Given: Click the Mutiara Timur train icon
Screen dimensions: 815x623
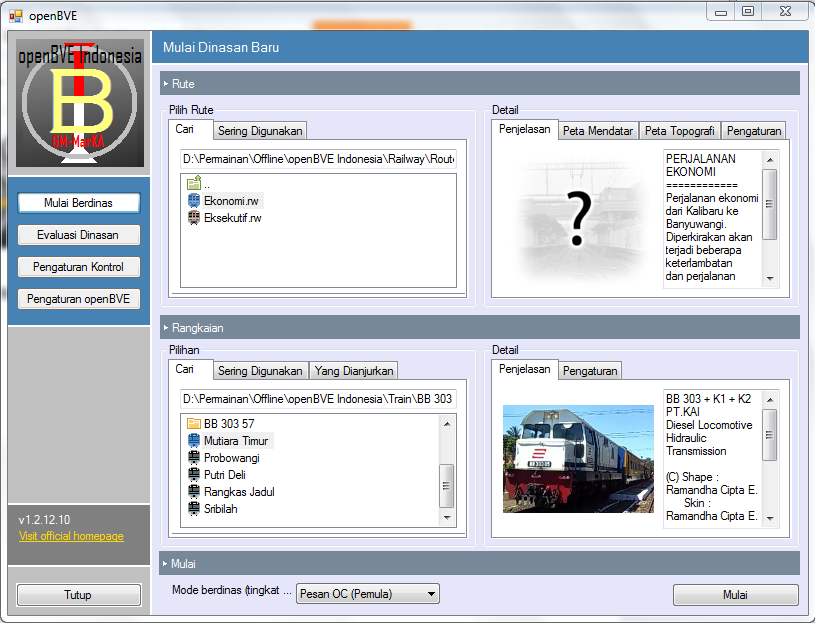Looking at the screenshot, I should (194, 441).
